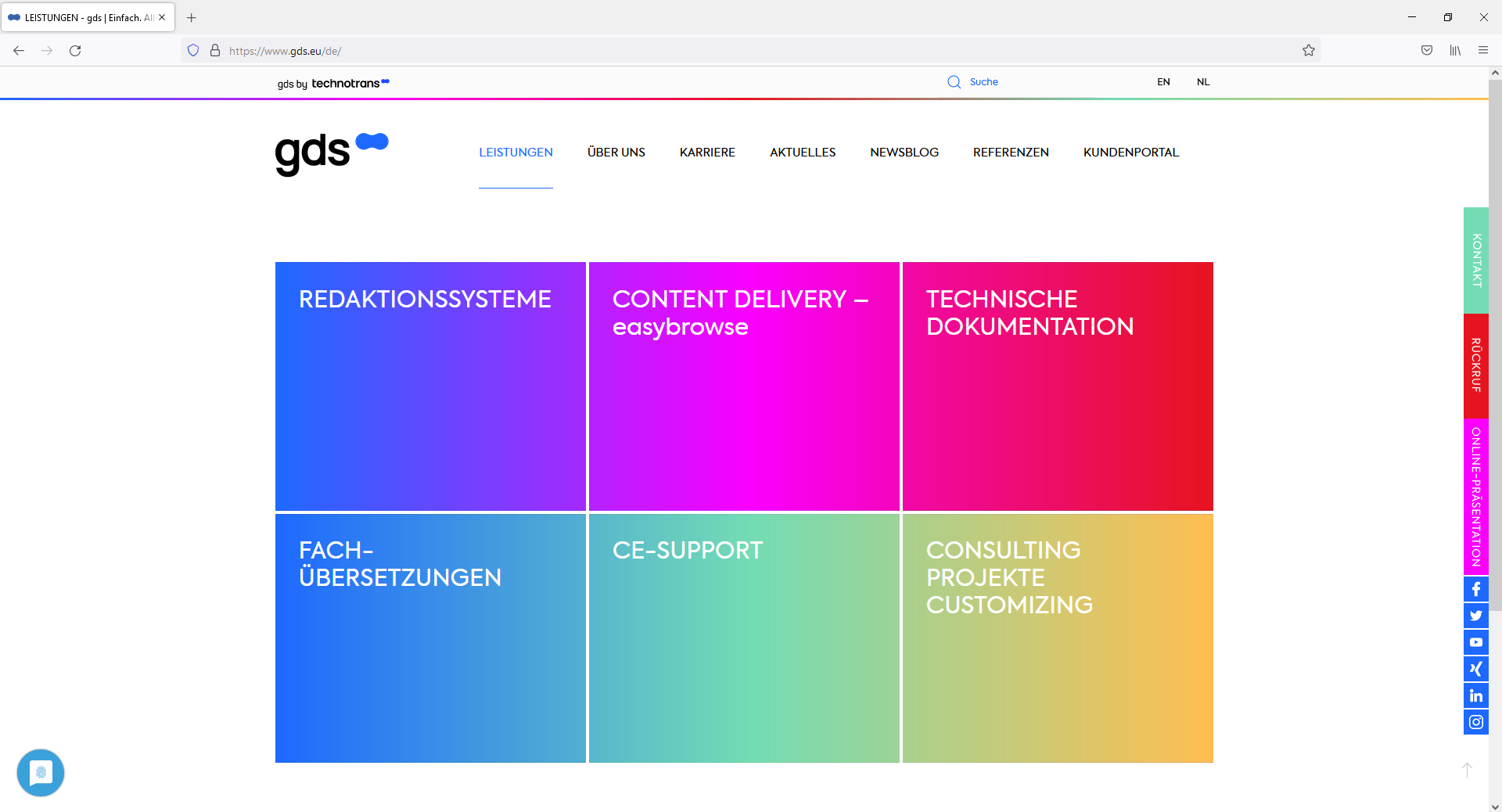The width and height of the screenshot is (1502, 812).
Task: Open the KARRIERE menu item
Action: tap(707, 153)
